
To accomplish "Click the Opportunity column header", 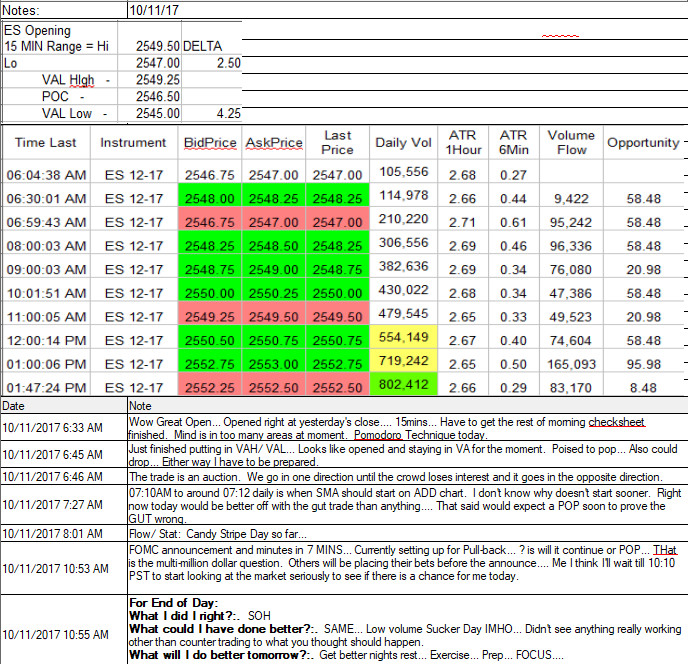I will (x=643, y=143).
